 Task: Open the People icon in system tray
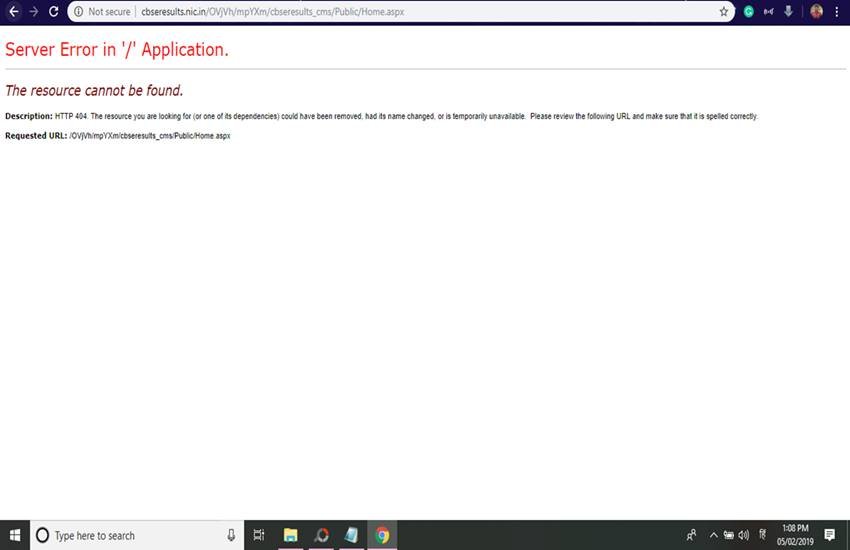point(691,535)
